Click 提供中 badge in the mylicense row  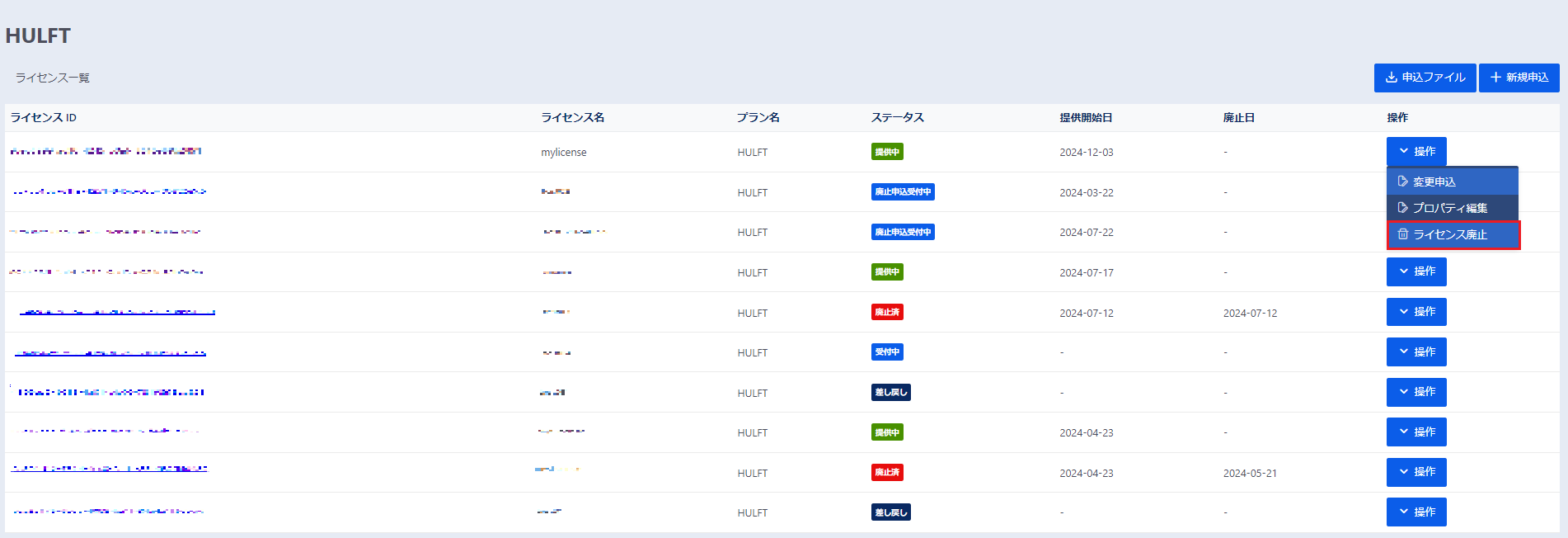coord(887,152)
